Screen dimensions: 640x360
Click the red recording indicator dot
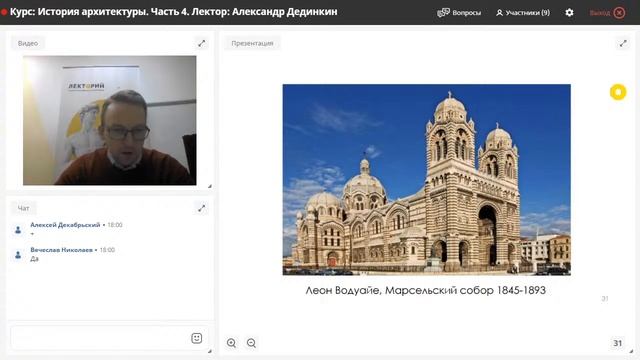click(x=4, y=12)
